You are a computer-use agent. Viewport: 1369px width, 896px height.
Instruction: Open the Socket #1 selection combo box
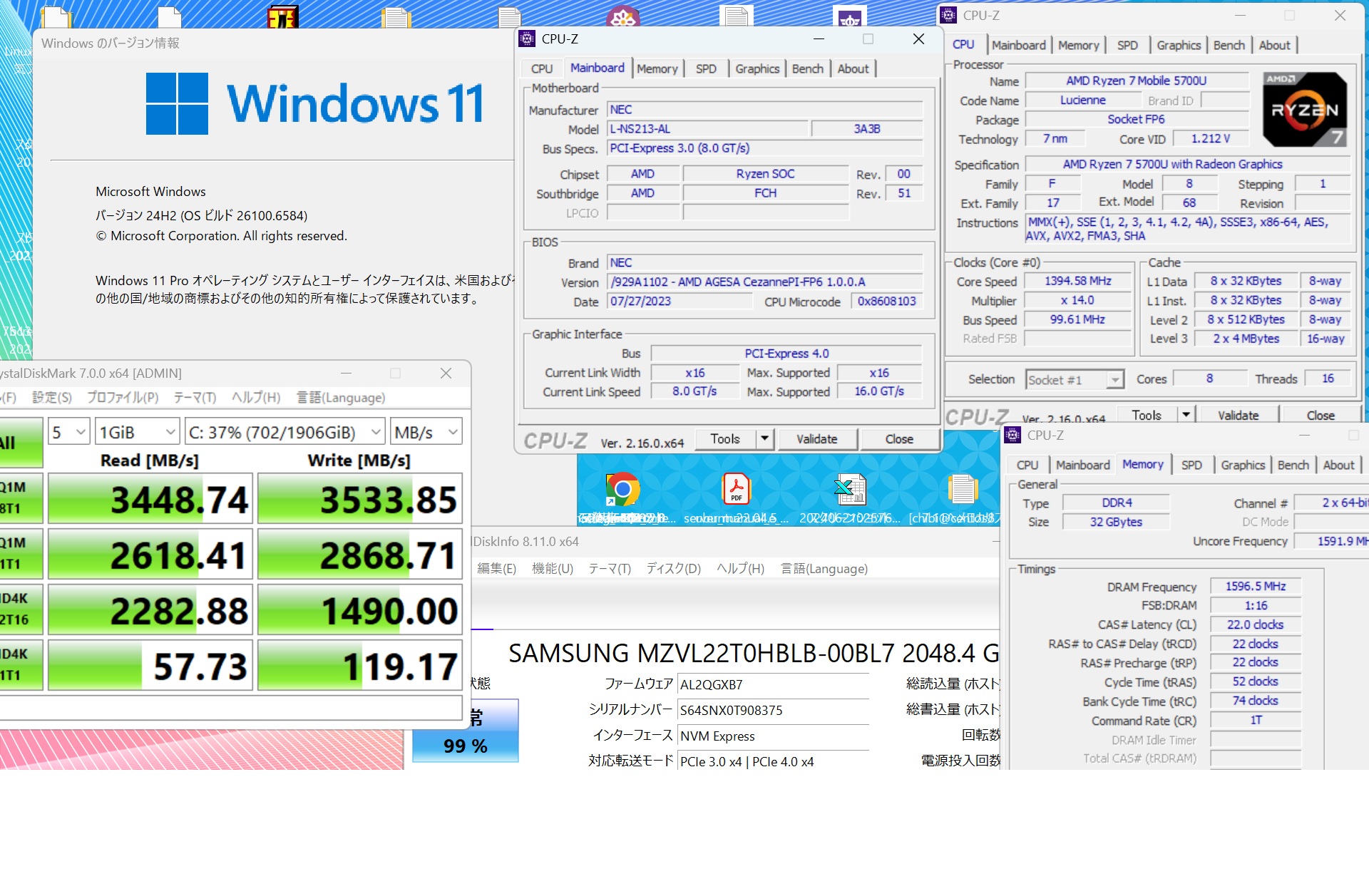(1074, 380)
